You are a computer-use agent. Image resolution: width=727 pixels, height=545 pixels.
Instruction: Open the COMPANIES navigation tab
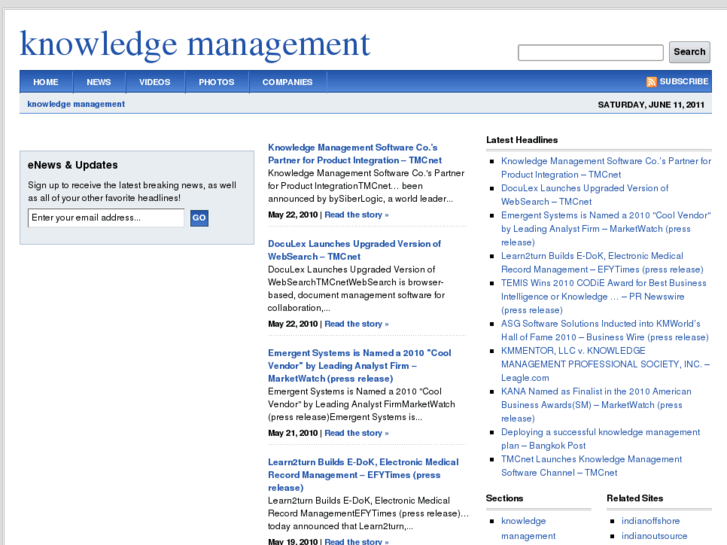coord(287,82)
